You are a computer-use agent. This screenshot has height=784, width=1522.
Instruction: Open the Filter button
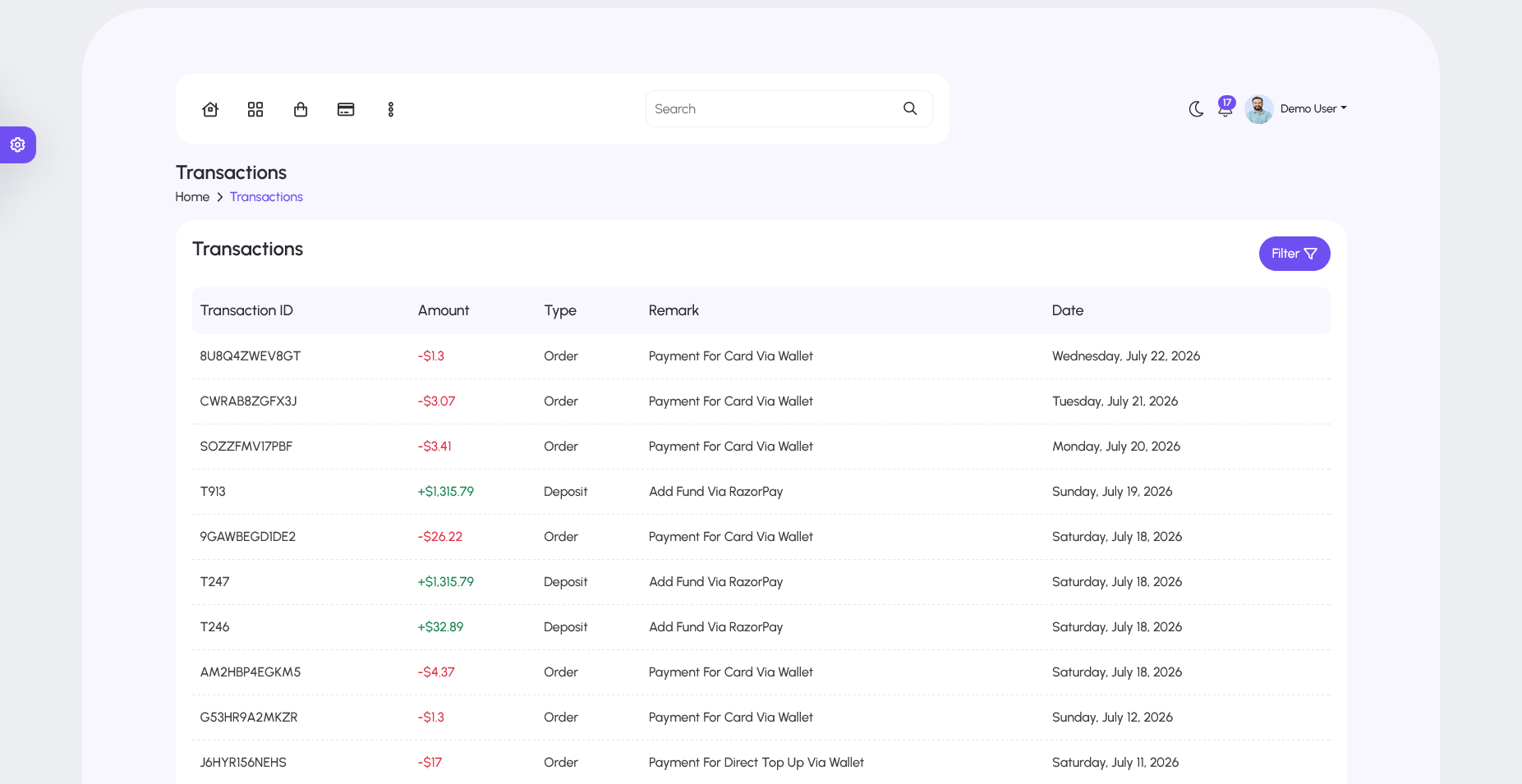click(1294, 254)
